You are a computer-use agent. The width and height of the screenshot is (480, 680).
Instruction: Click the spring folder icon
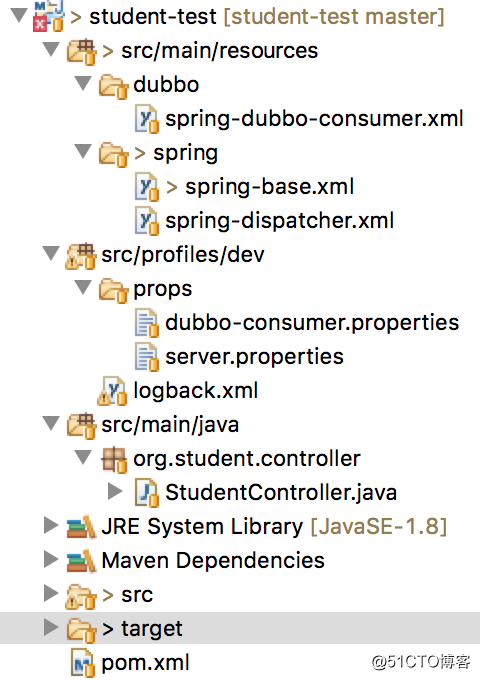tap(113, 154)
